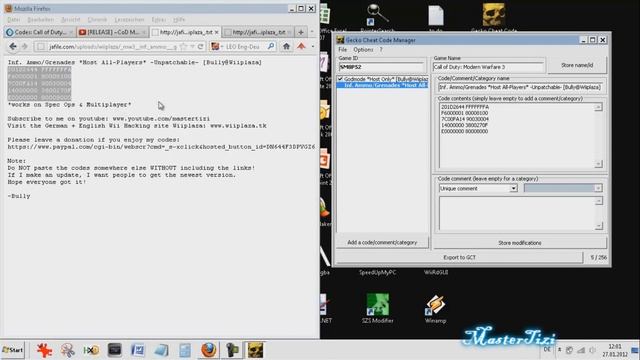This screenshot has width=640, height=360.
Task: Open new Firefox tab with plus button
Action: [301, 32]
